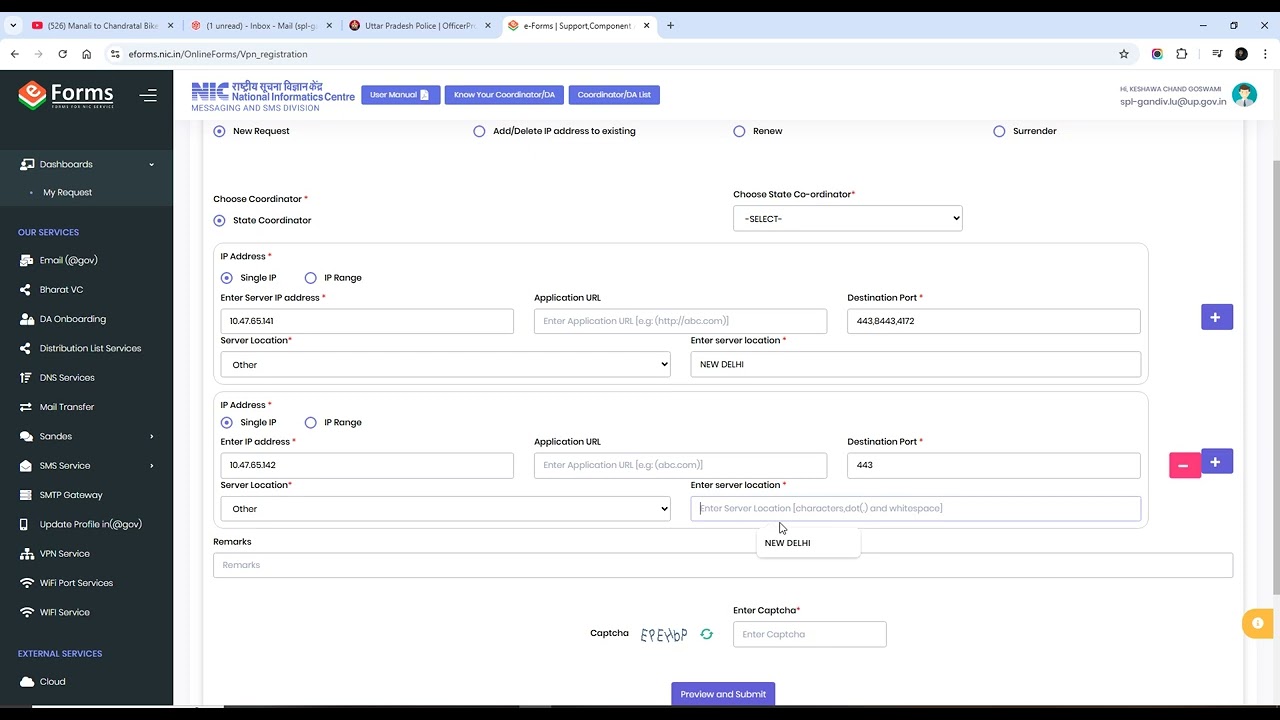
Task: Expand the SMS Service submenu arrow
Action: pos(152,466)
